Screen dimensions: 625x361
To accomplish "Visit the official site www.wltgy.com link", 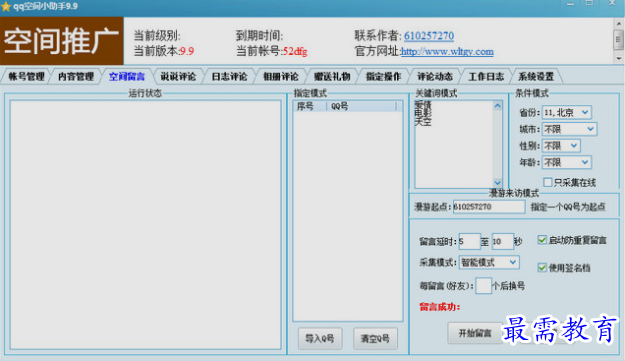I will (x=447, y=52).
